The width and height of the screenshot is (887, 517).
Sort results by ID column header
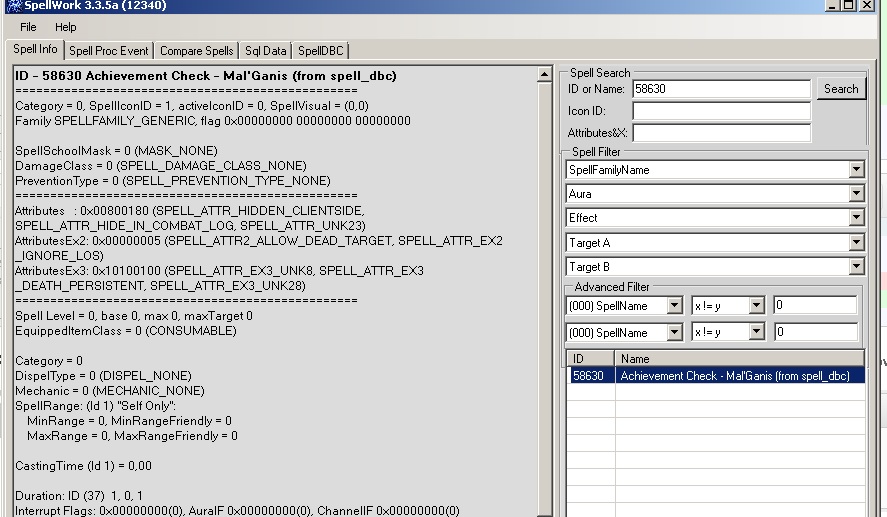tap(591, 359)
